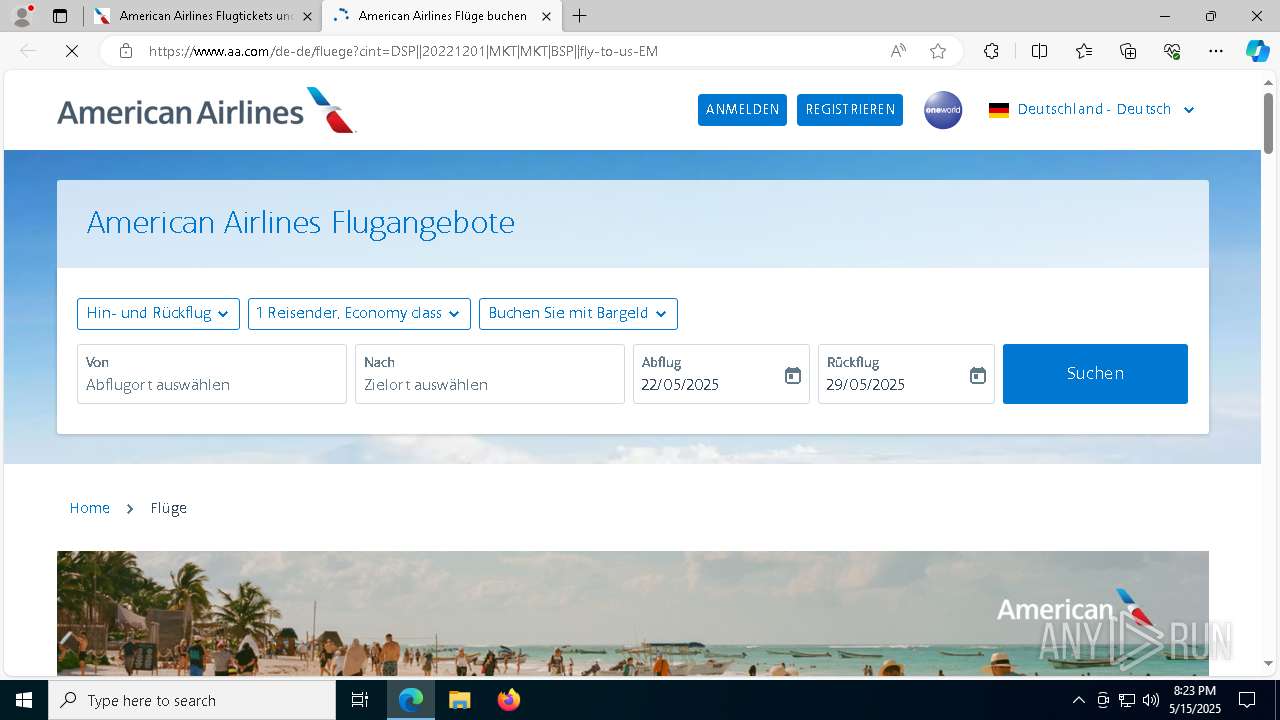This screenshot has height=720, width=1280.
Task: Open File Explorer from taskbar
Action: [459, 700]
